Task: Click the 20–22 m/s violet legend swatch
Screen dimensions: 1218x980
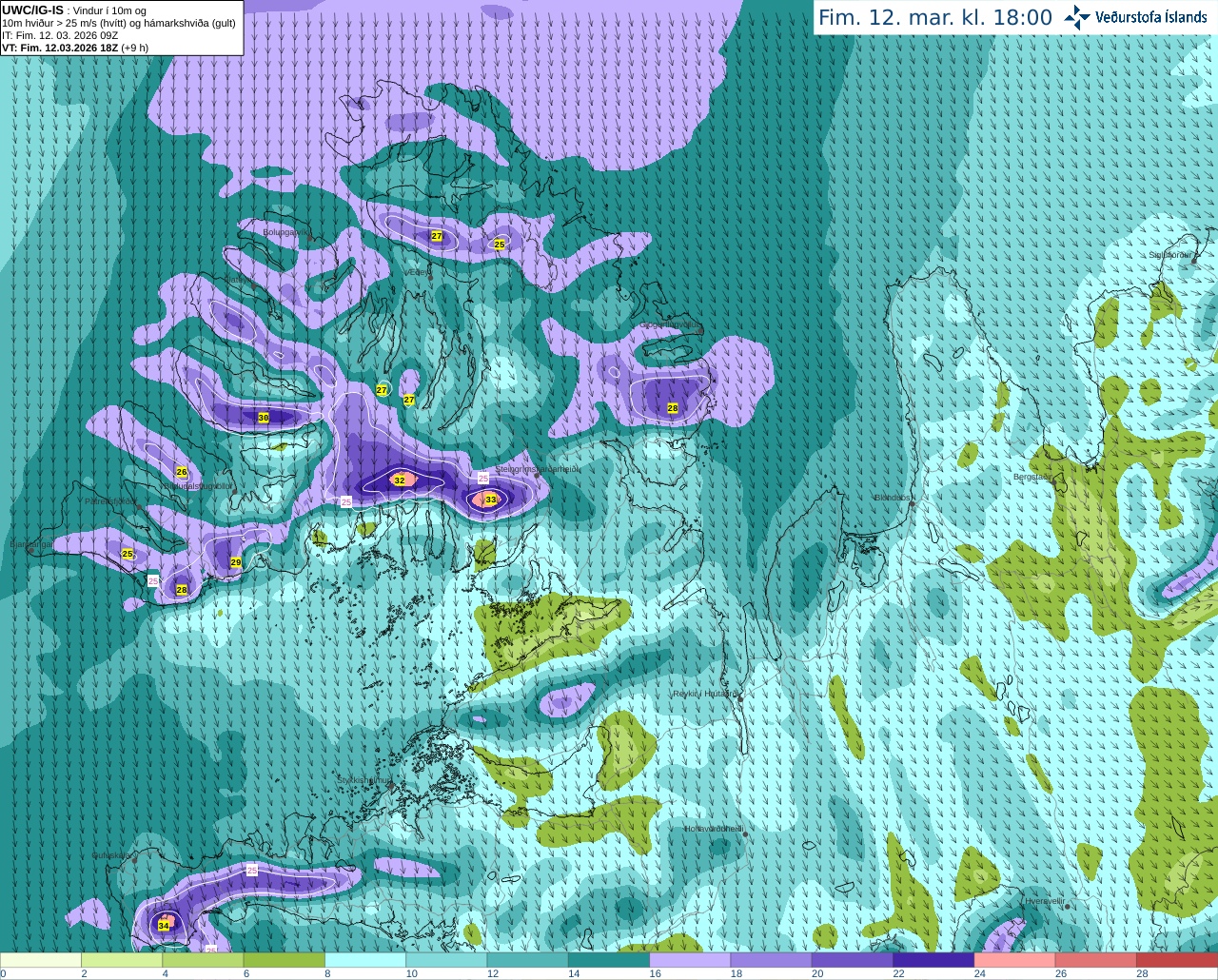Action: pyautogui.click(x=853, y=960)
